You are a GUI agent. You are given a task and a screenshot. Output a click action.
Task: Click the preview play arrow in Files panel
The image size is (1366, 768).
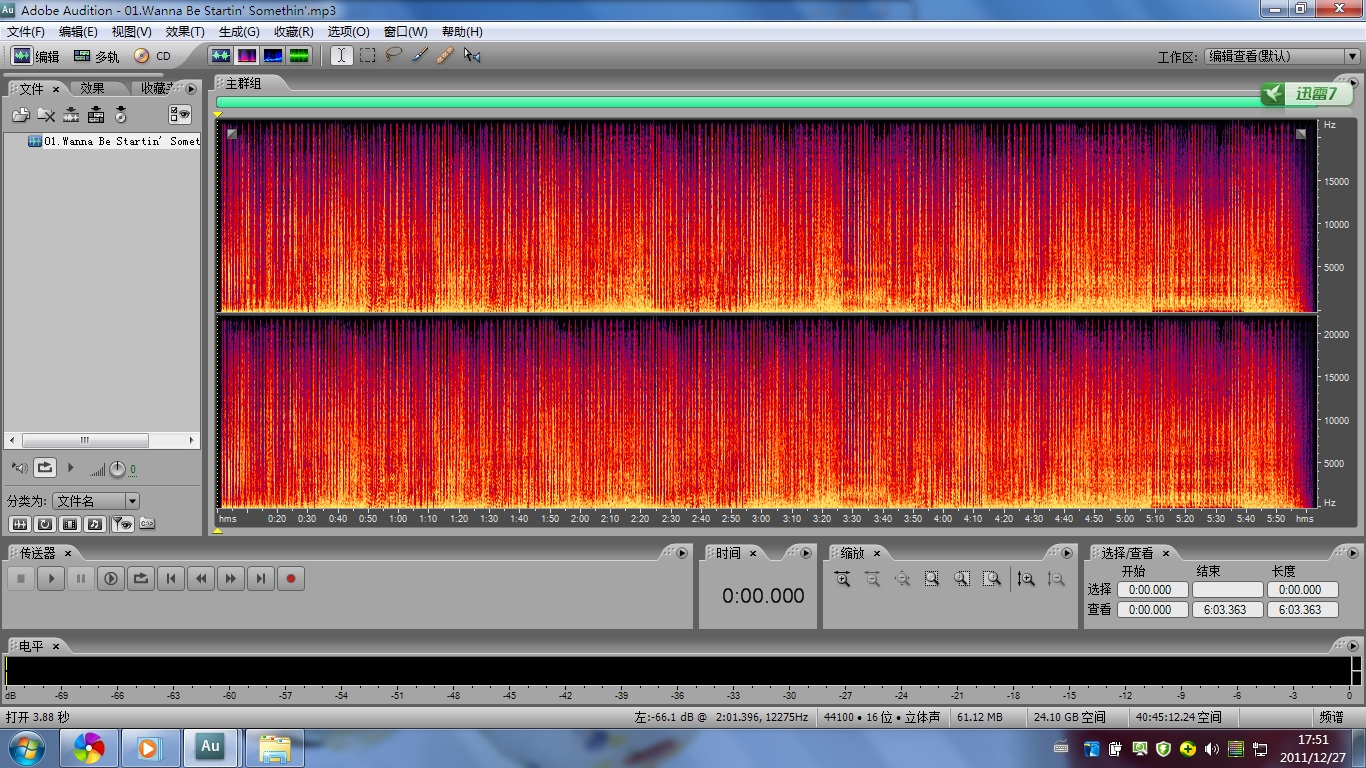tap(70, 467)
